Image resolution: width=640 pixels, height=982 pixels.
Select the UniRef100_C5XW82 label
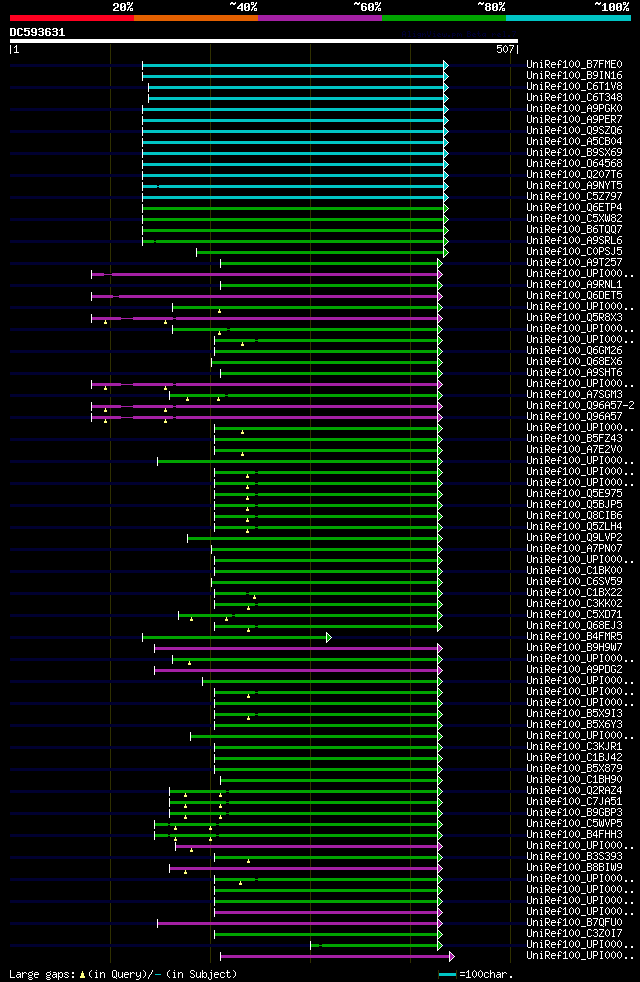click(x=574, y=219)
